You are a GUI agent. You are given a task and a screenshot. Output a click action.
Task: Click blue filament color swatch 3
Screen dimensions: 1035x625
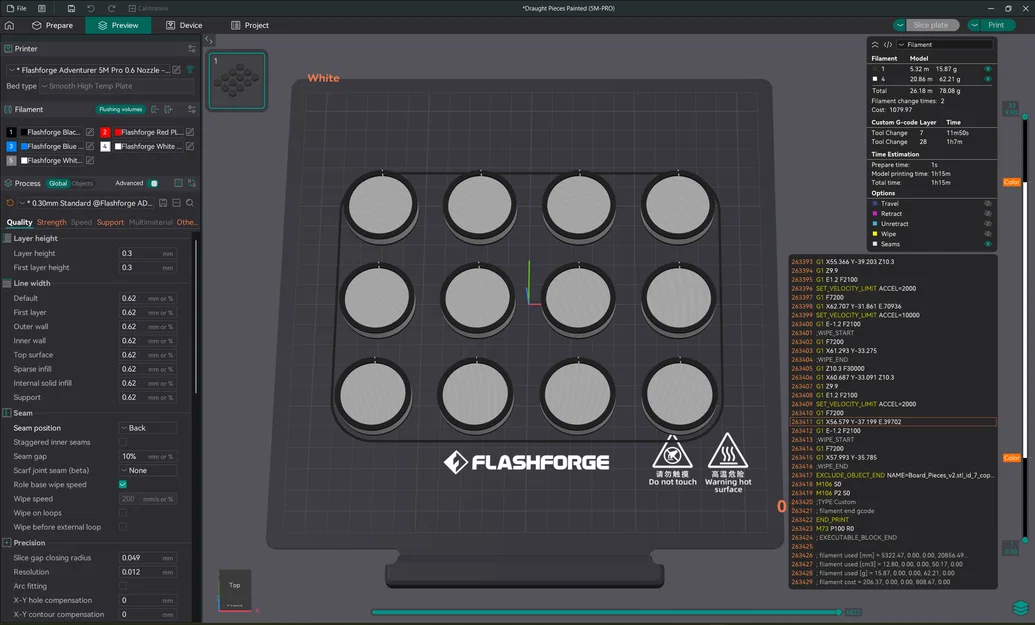point(11,147)
